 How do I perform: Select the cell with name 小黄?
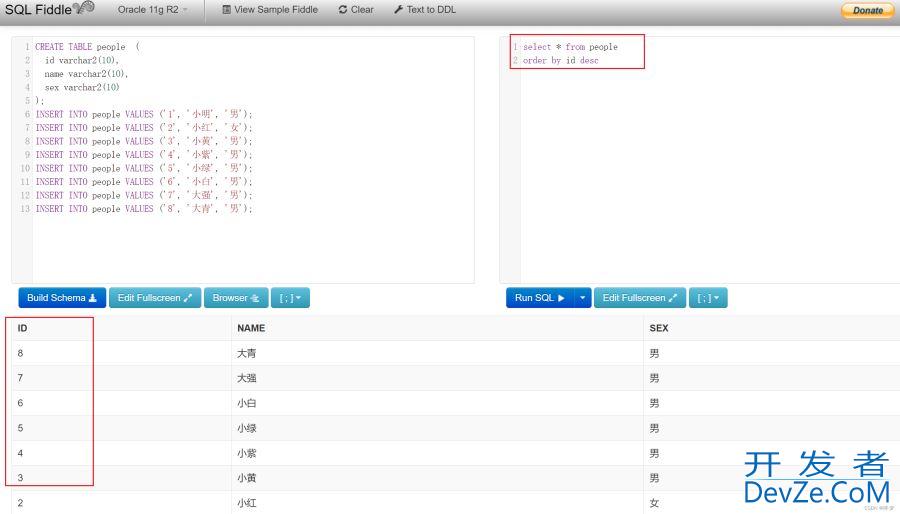tap(437, 478)
